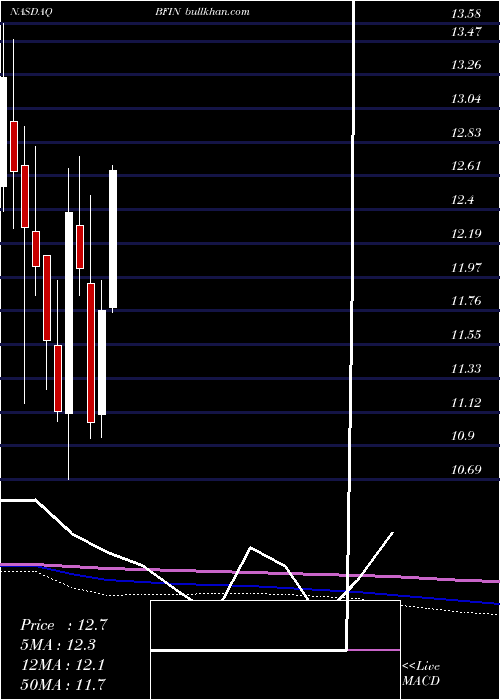This screenshot has height=700, width=500.
Task: Click the 13.26 price axis label
Action: [466, 65]
